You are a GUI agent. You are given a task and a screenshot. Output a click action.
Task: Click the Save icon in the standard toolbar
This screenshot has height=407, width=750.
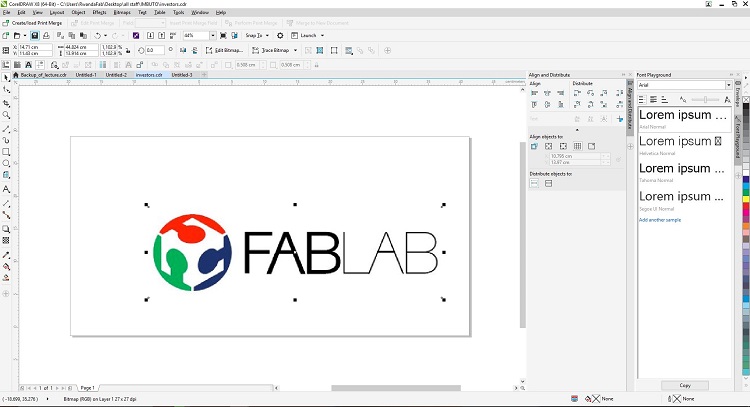click(34, 35)
